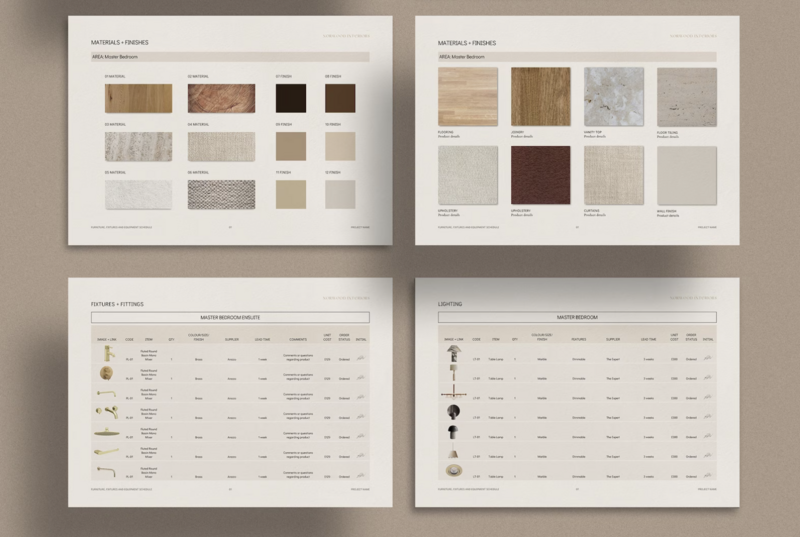Click the 'LIGHTING' page heading
Screen dimensions: 800x537
point(450,304)
